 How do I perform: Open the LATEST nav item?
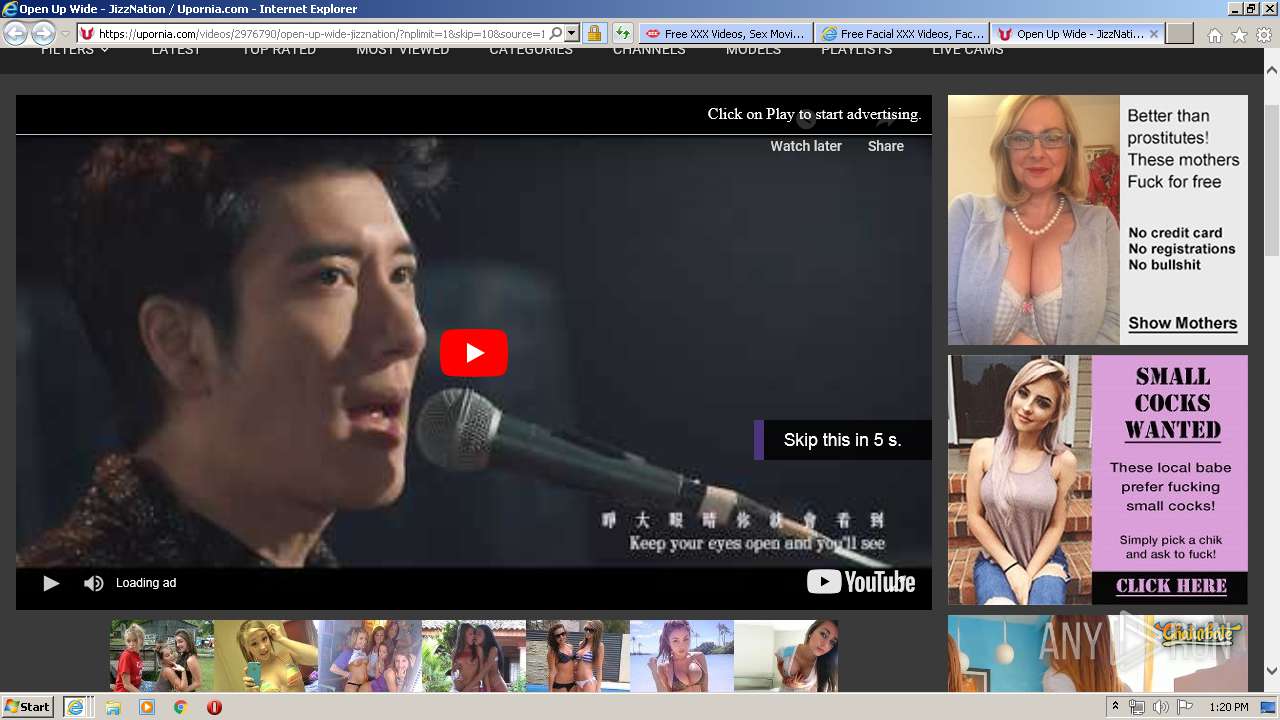pos(176,50)
